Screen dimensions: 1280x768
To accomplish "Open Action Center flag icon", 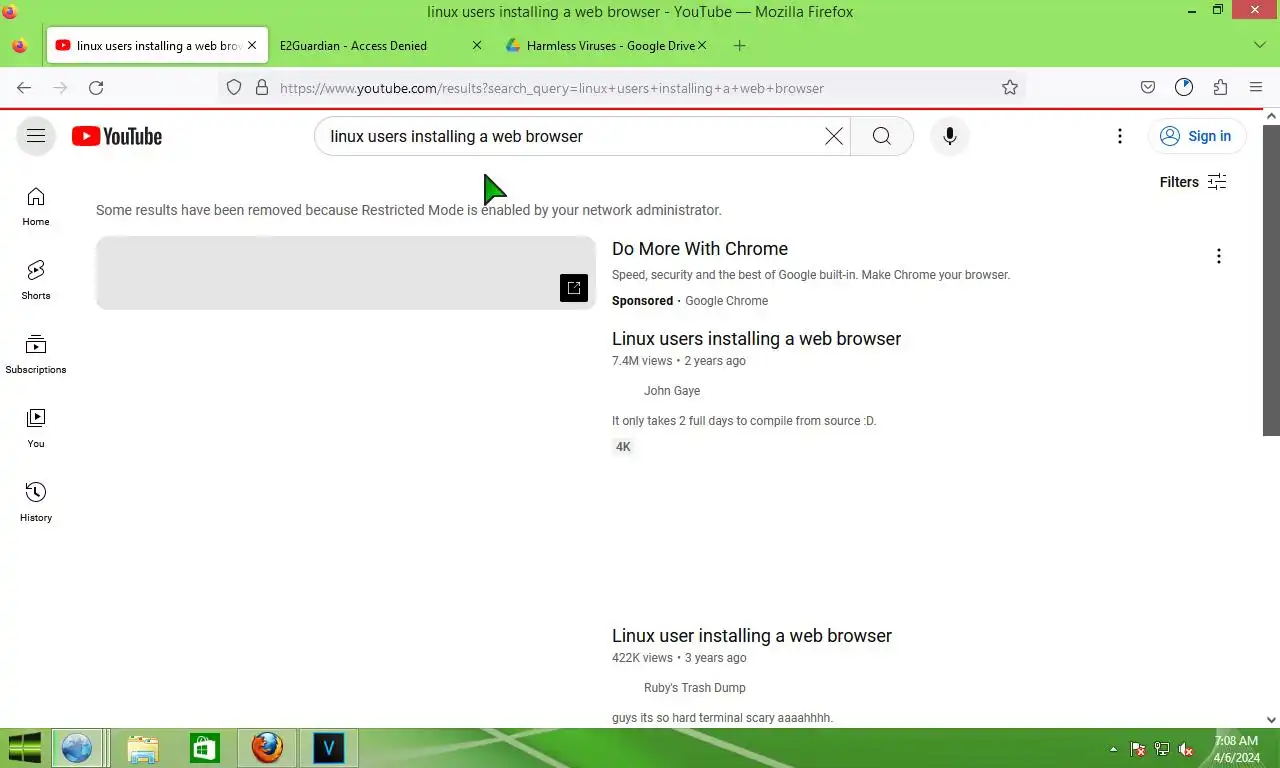I will 1138,749.
